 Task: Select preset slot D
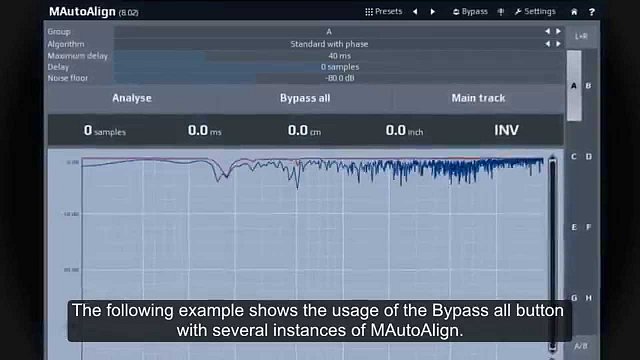589,156
